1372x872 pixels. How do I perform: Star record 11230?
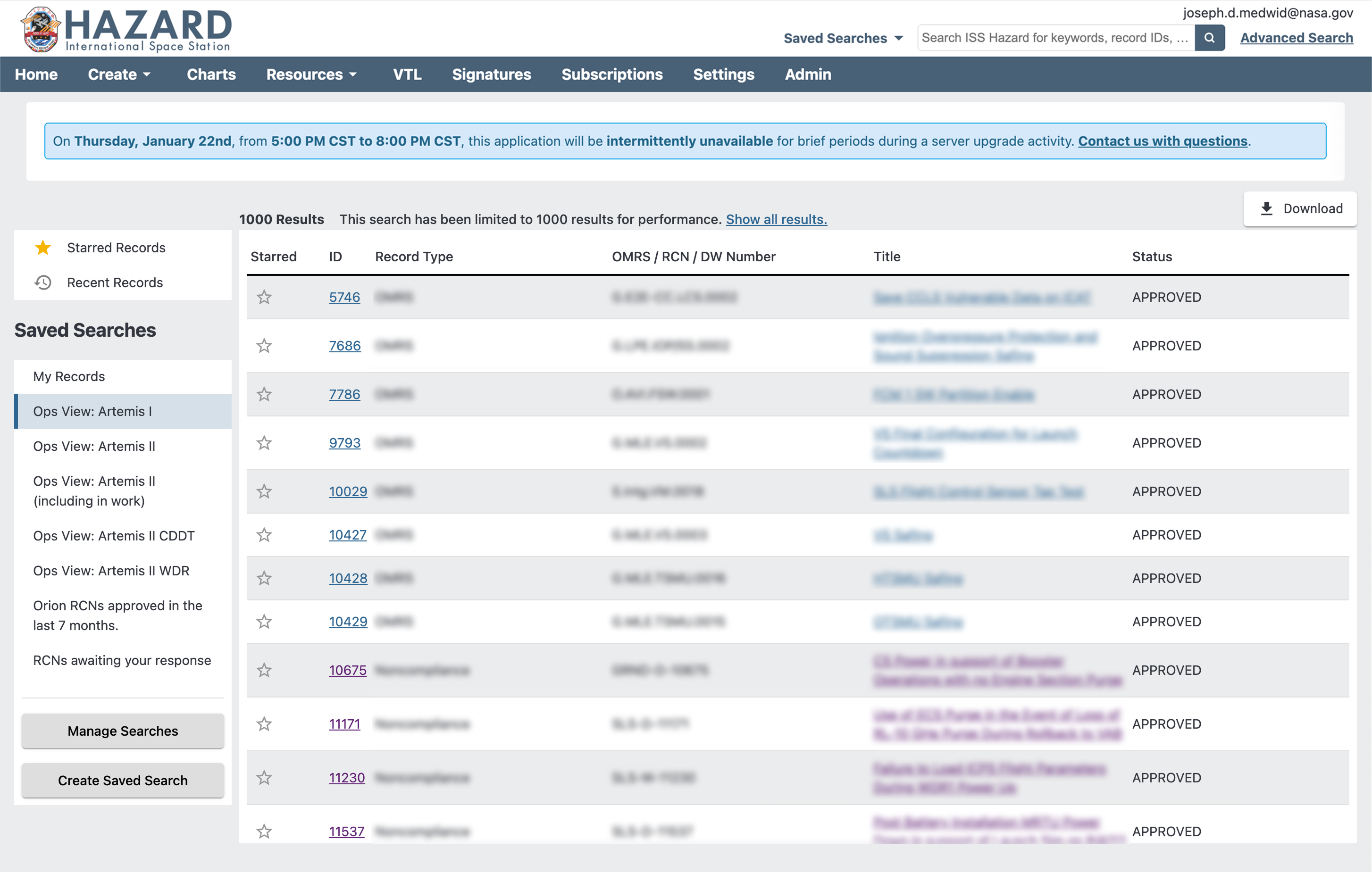pyautogui.click(x=264, y=778)
